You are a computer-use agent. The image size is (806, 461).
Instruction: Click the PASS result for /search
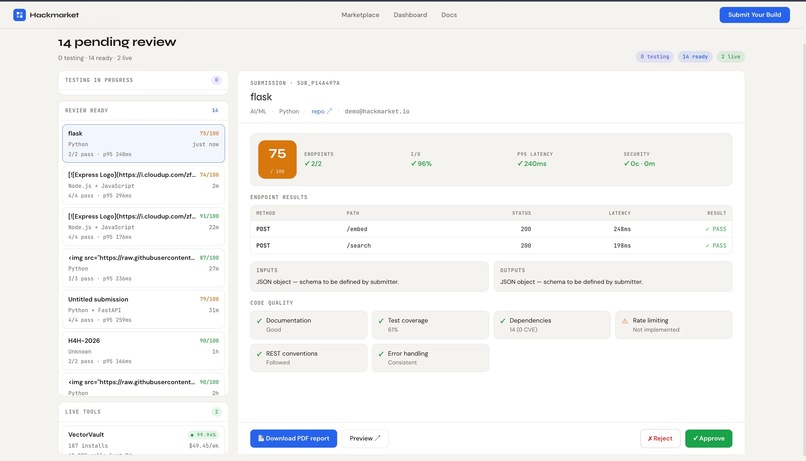716,246
